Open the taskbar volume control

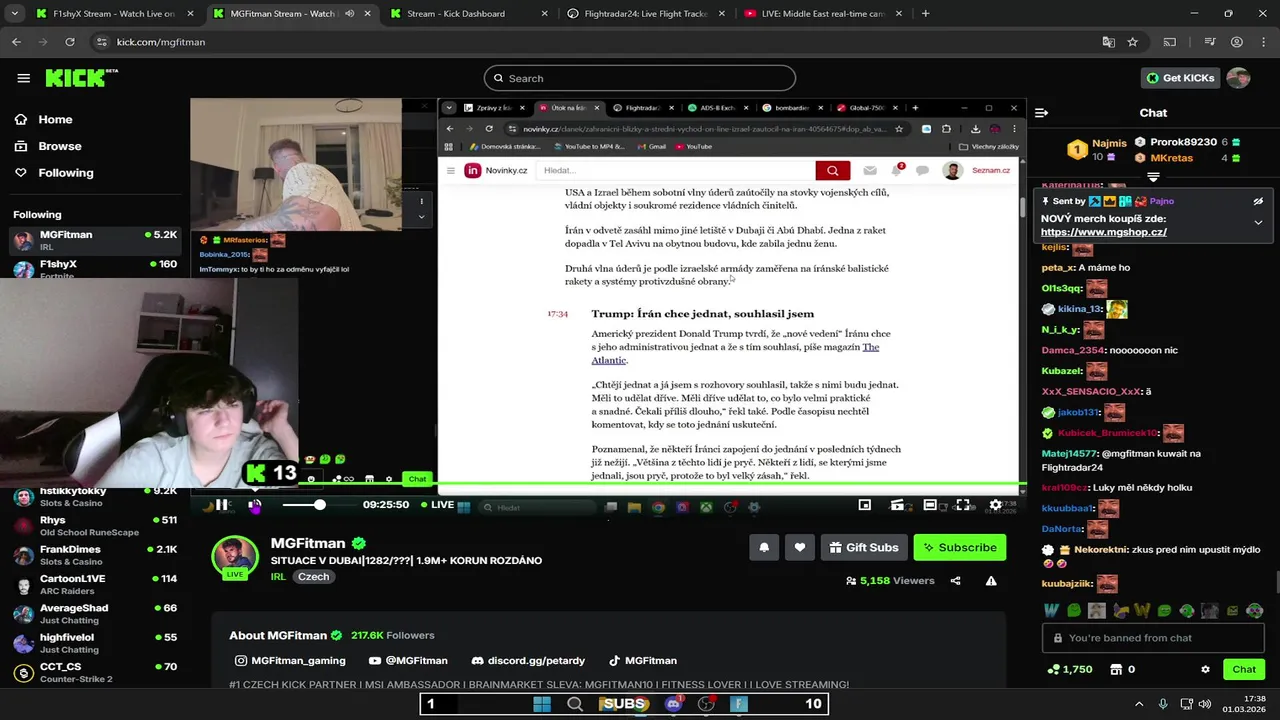tap(1205, 704)
